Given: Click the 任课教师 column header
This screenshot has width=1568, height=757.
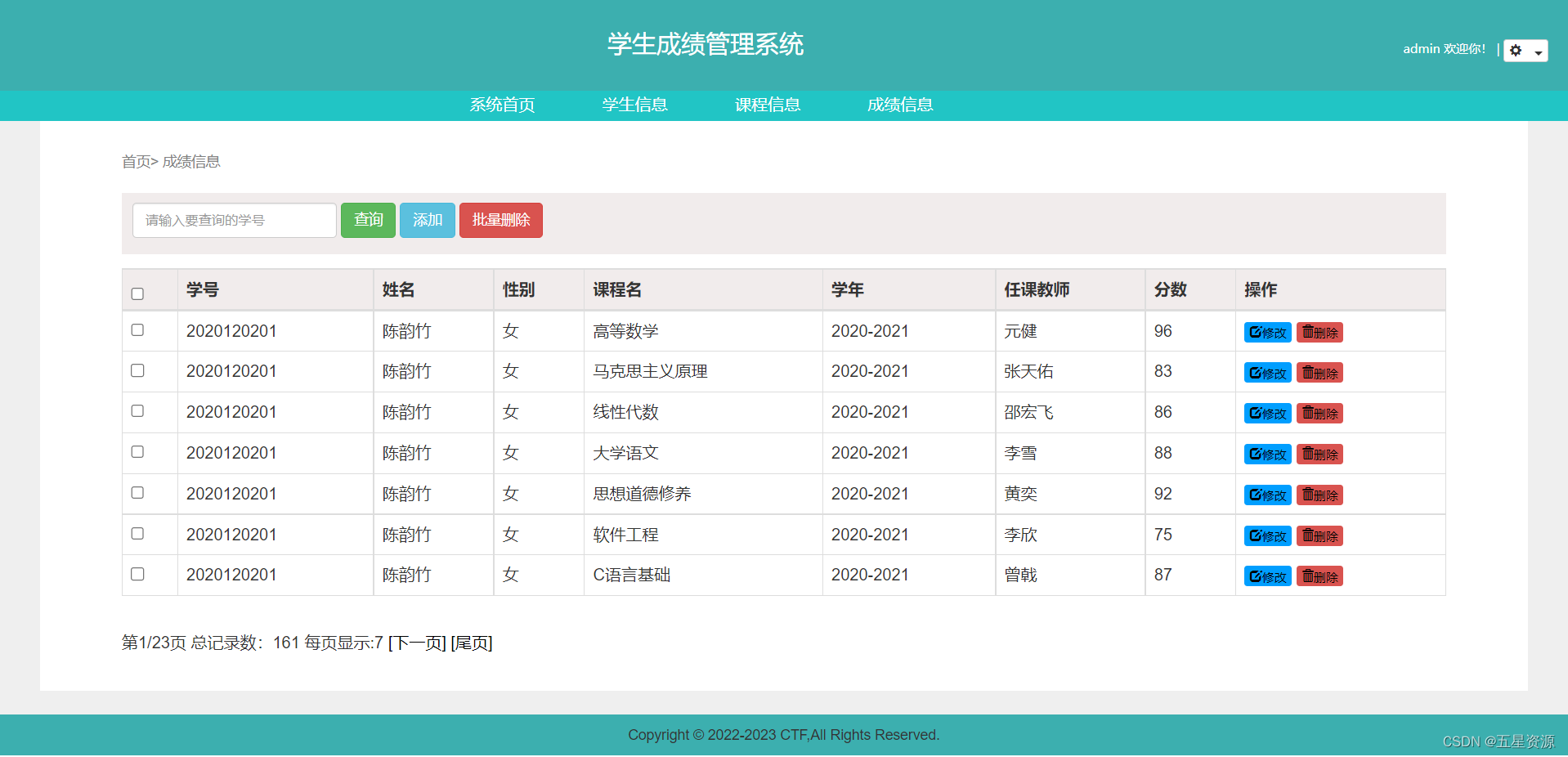Looking at the screenshot, I should pyautogui.click(x=1037, y=290).
